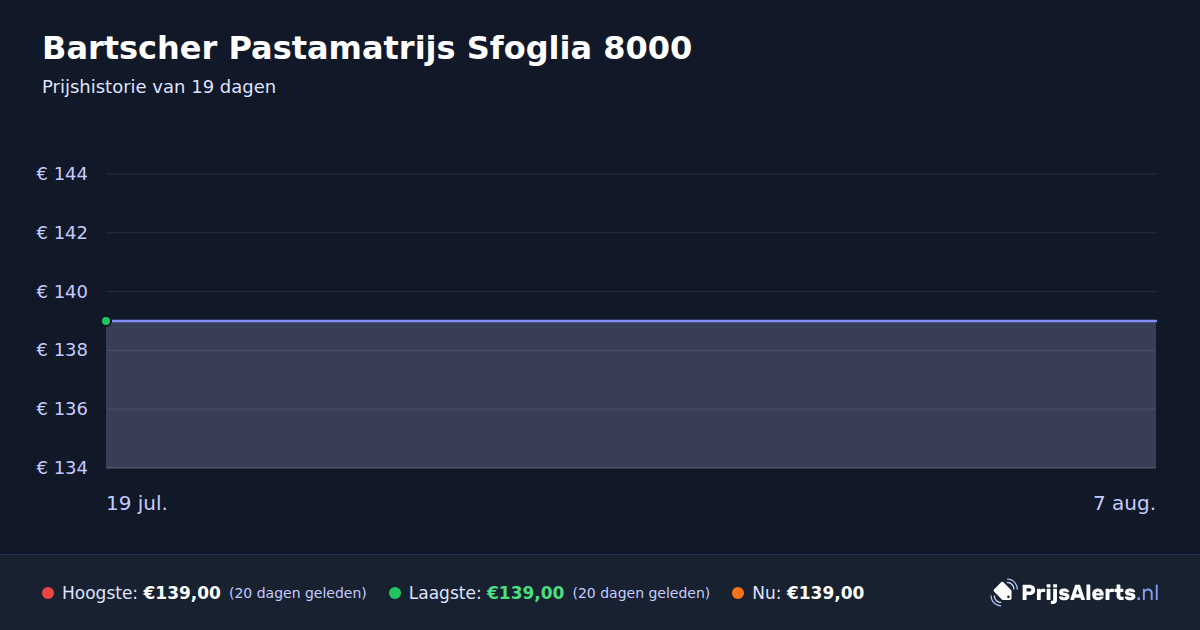Click the PrijsAlerts tag logo icon
Screen dimensions: 1200x630
click(x=1003, y=593)
